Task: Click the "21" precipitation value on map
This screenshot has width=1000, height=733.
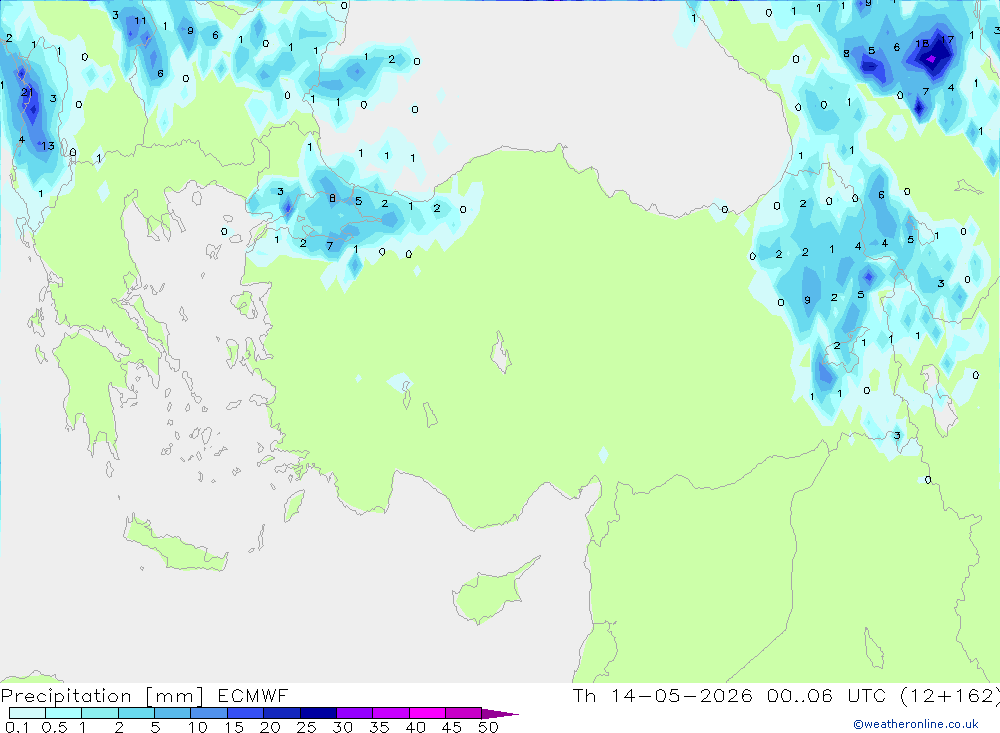Action: tap(27, 93)
